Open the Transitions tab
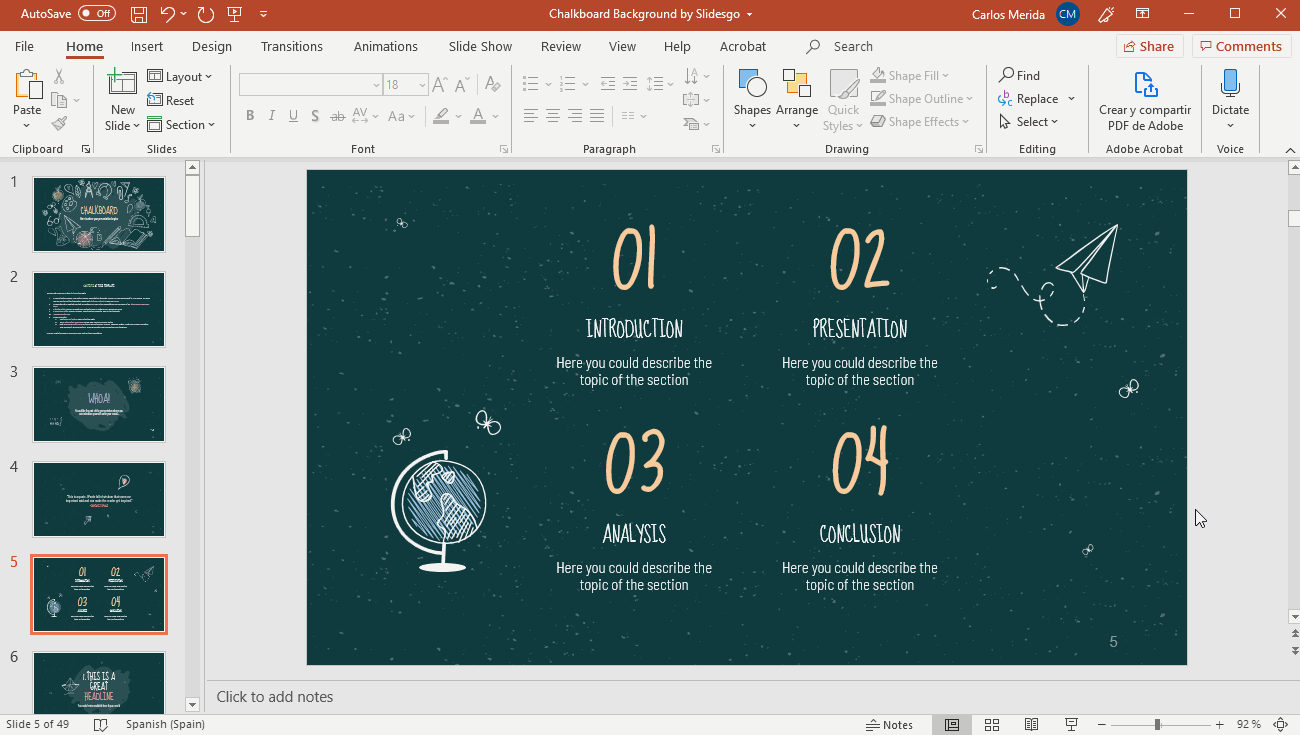 click(292, 46)
